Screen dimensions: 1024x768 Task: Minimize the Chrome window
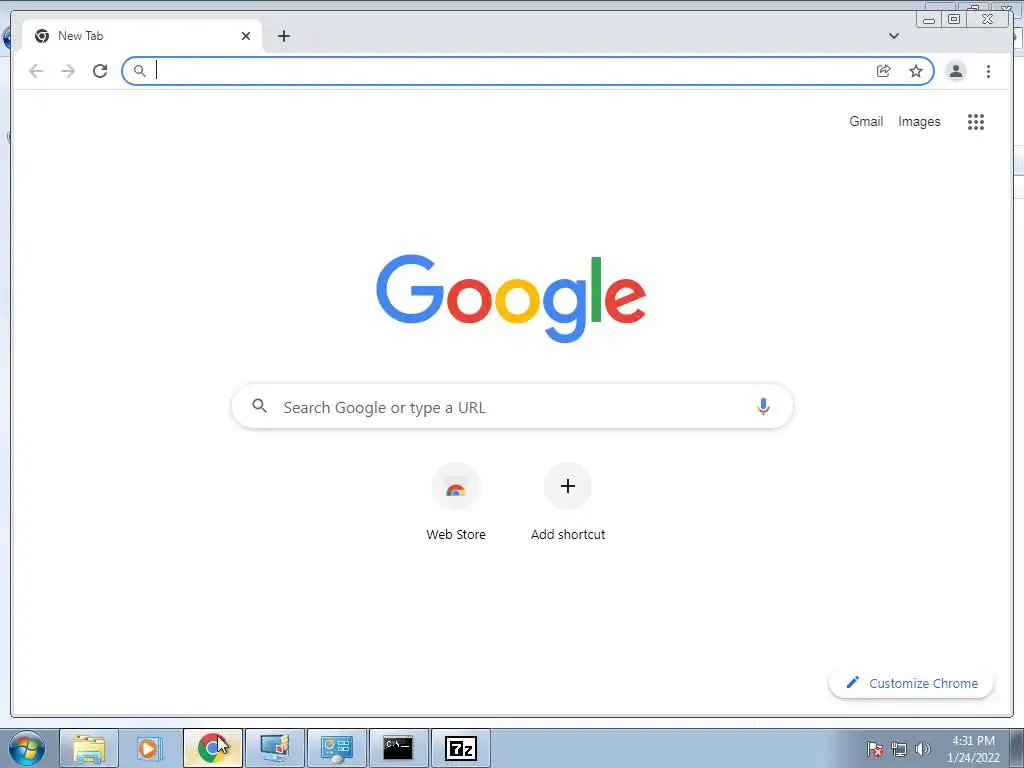coord(929,20)
